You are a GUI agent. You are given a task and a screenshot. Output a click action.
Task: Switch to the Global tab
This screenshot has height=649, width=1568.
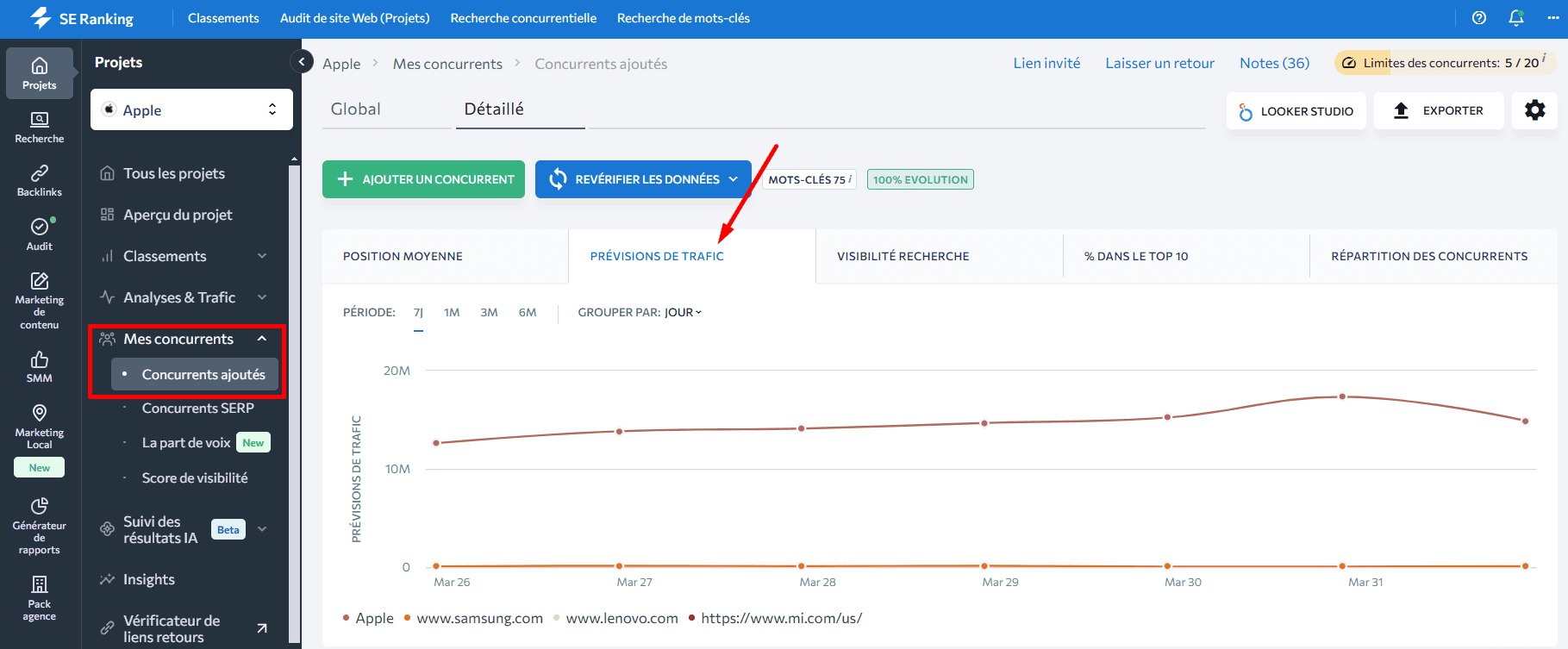356,109
